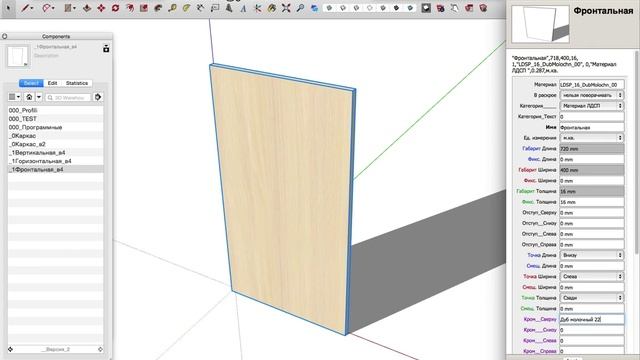Image resolution: width=640 pixels, height=360 pixels.
Task: Activate the Tape Measure tool
Action: pyautogui.click(x=172, y=8)
